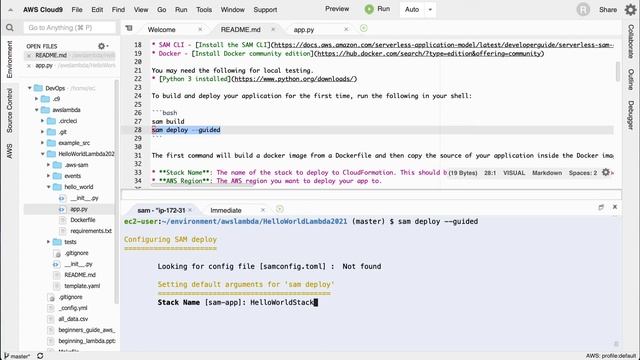Click the Dockerfile file icon
This screenshot has height=360, width=640.
point(62,220)
